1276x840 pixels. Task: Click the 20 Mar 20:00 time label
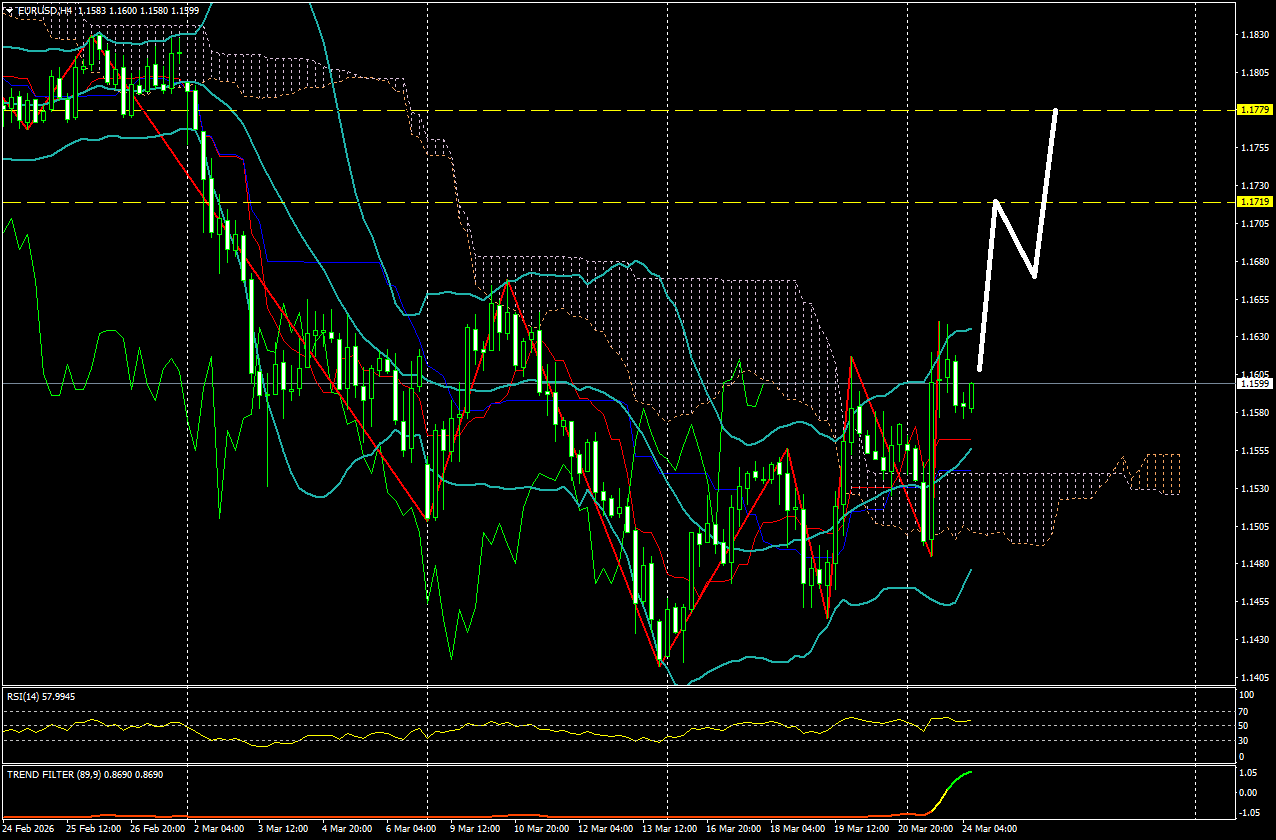924,829
